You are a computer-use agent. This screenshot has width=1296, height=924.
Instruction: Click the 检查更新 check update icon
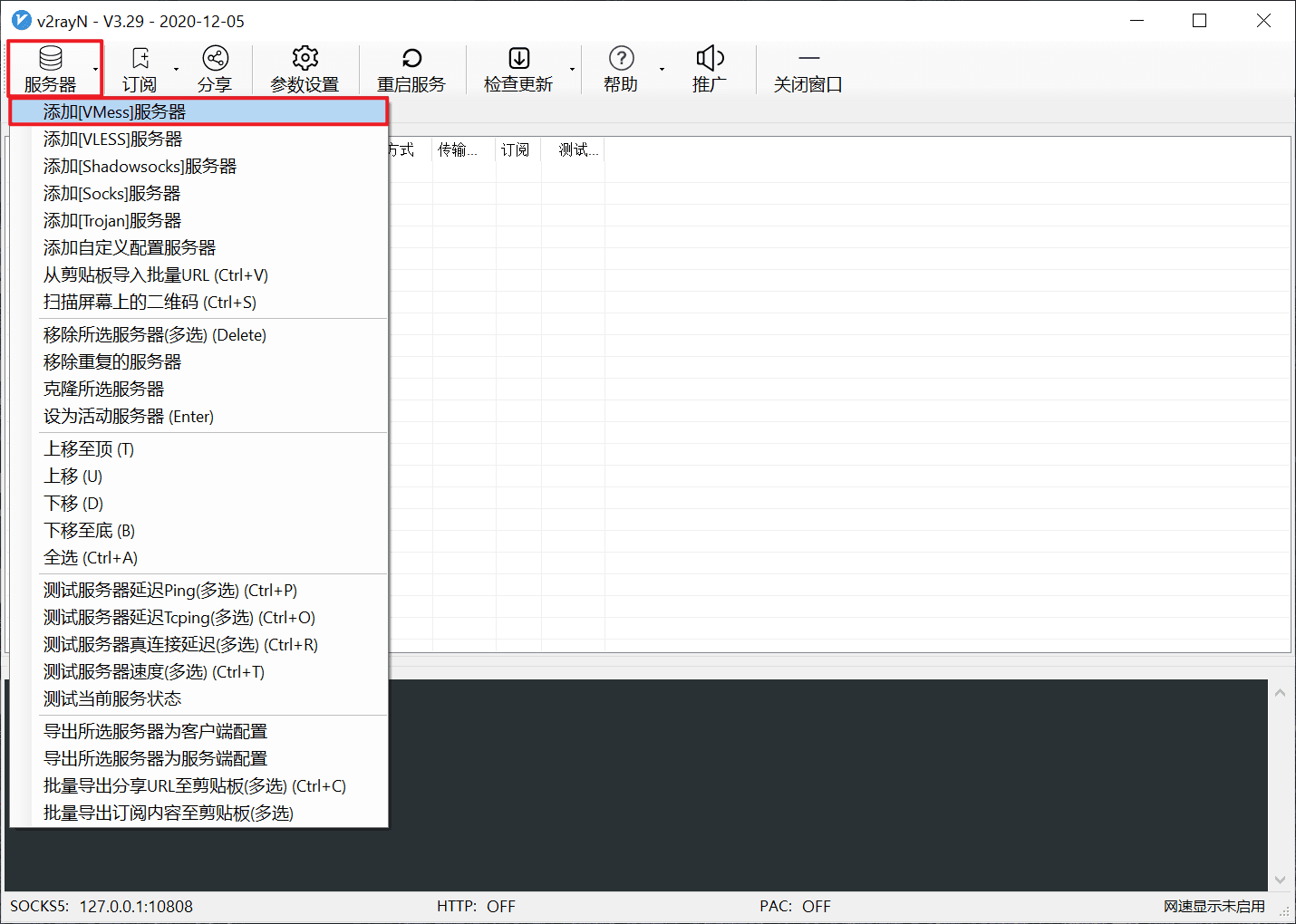(x=519, y=59)
